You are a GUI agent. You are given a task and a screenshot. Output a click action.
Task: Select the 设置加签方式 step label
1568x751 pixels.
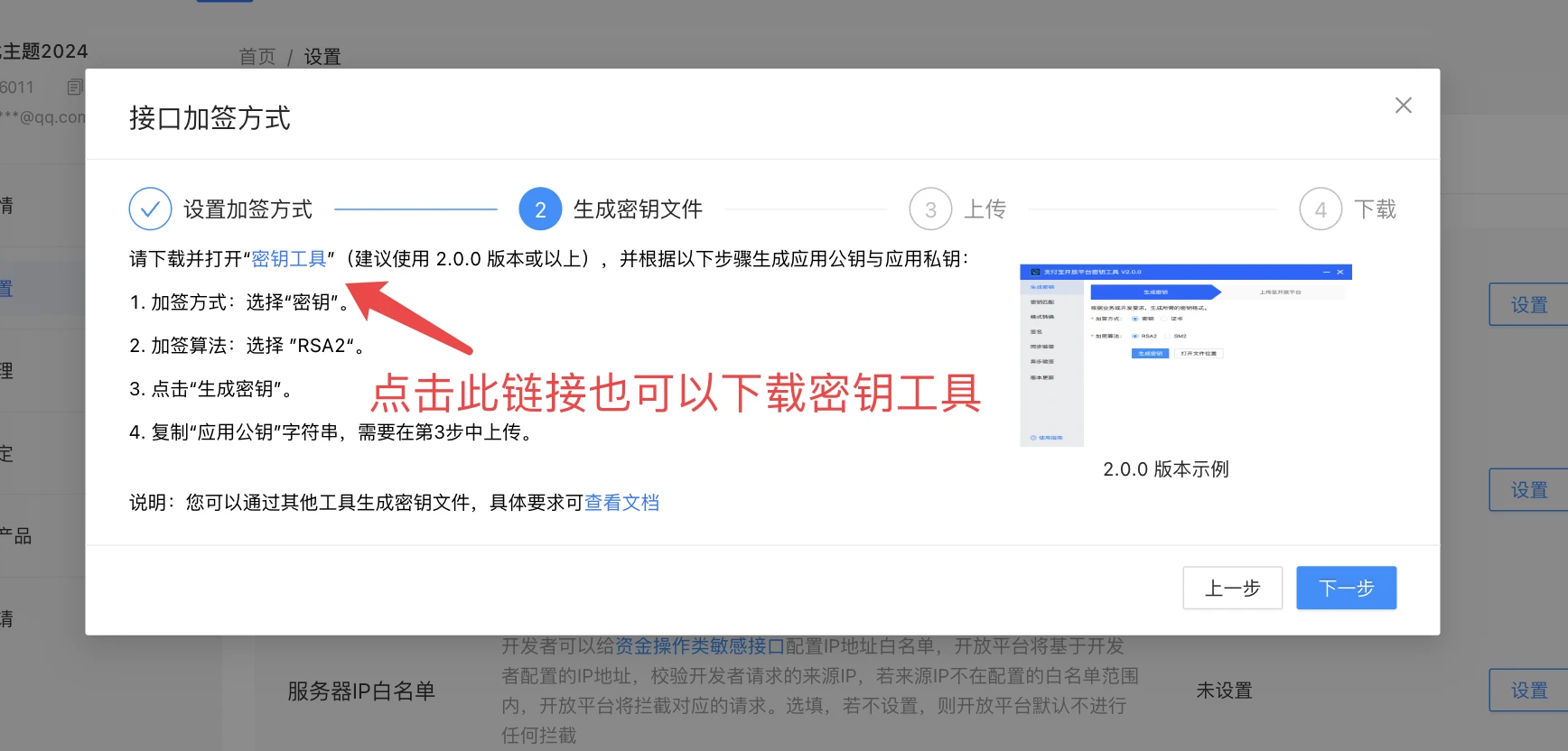coord(247,209)
